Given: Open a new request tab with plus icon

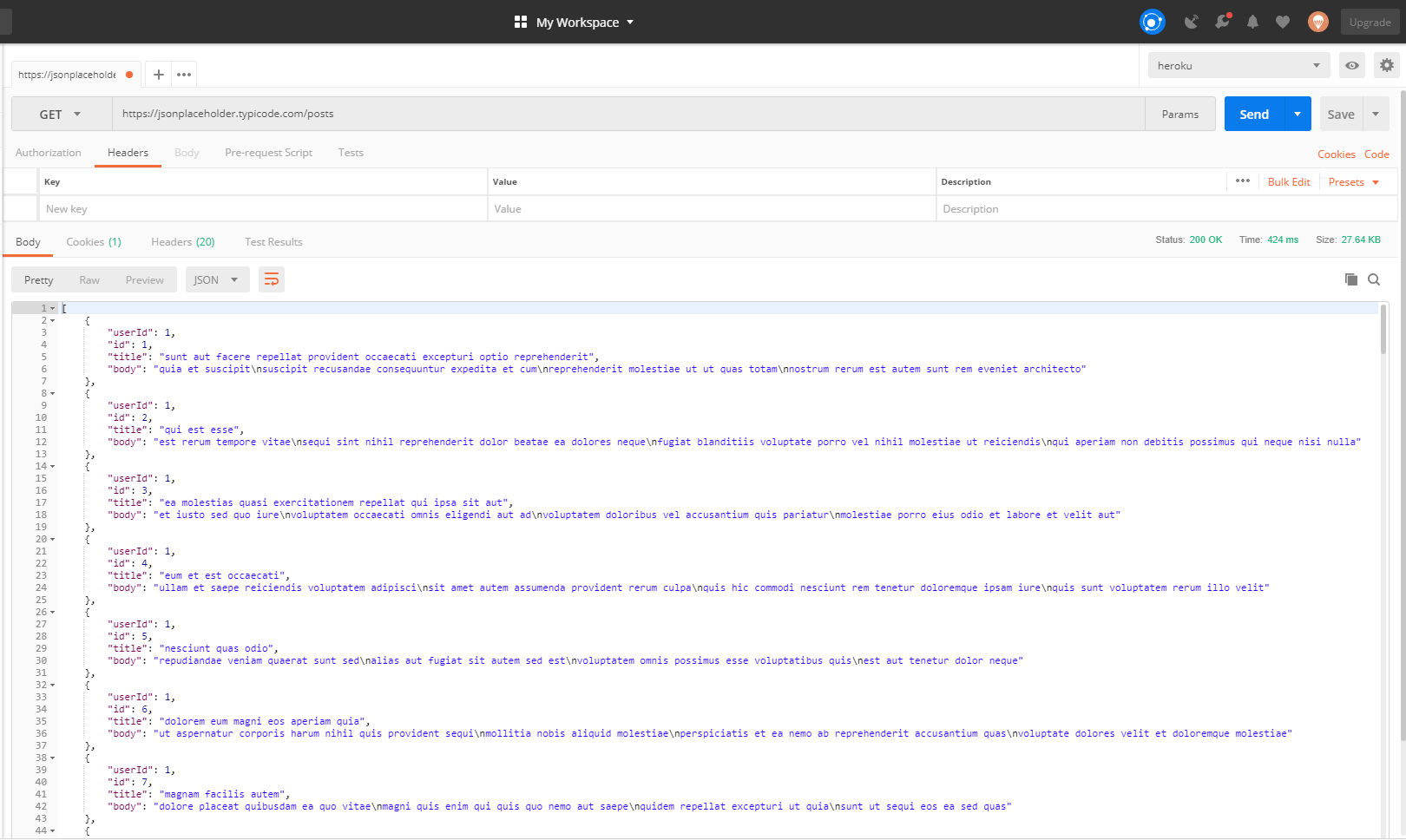Looking at the screenshot, I should pos(158,75).
